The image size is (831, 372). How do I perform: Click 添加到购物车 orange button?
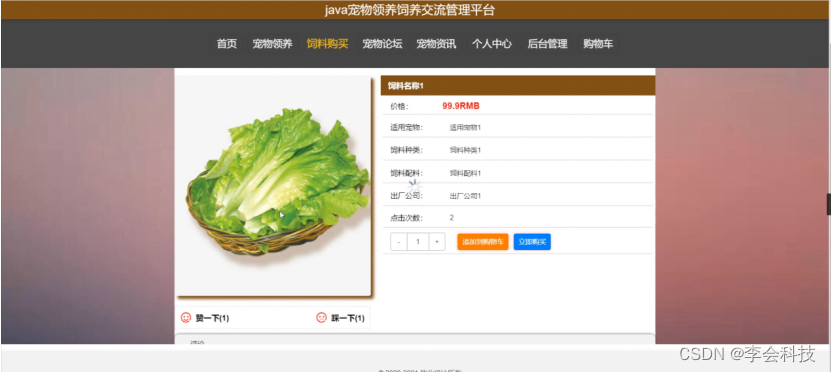tap(483, 242)
